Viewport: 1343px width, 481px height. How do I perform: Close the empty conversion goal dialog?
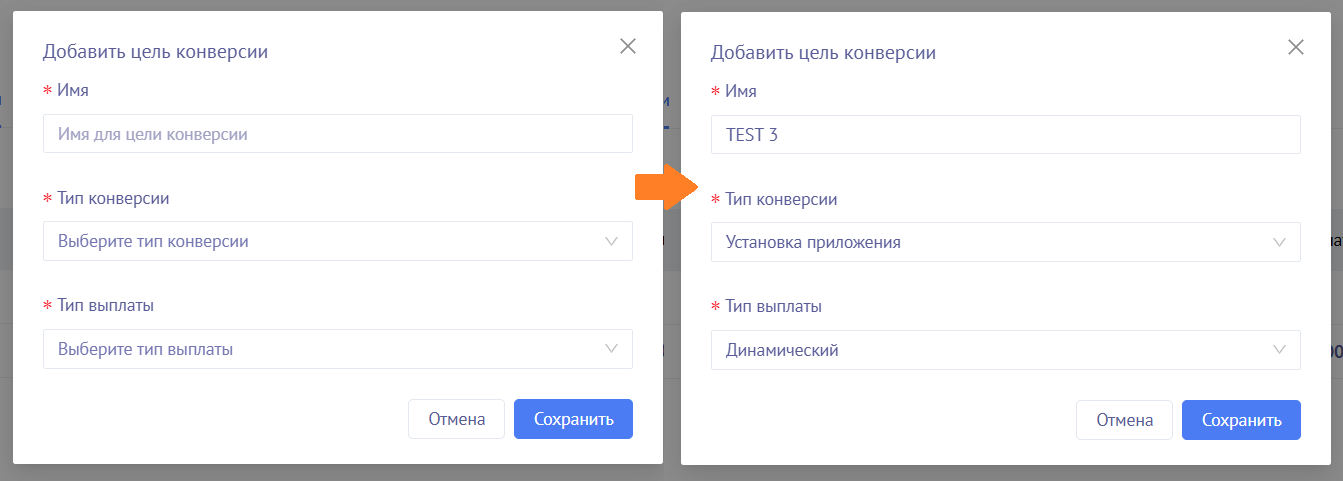628,46
